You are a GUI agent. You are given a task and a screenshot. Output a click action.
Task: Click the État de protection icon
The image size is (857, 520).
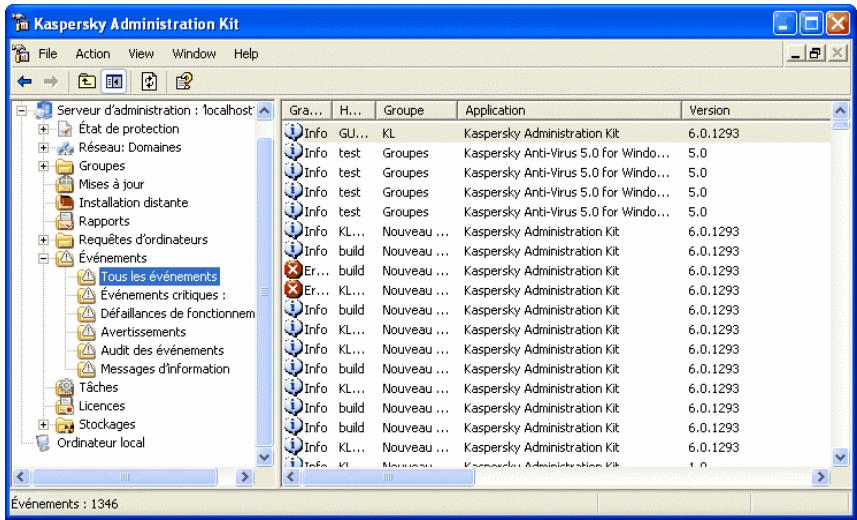pyautogui.click(x=65, y=129)
